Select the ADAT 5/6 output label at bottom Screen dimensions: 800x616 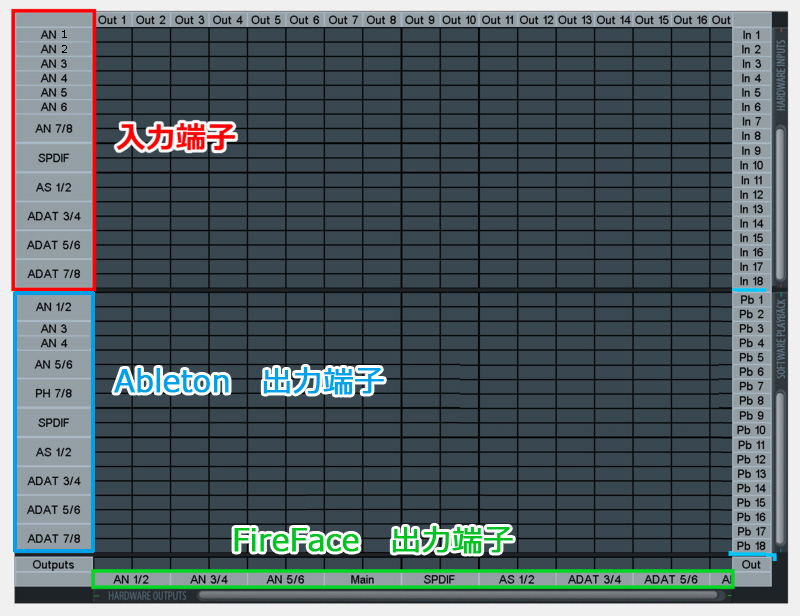pos(670,579)
